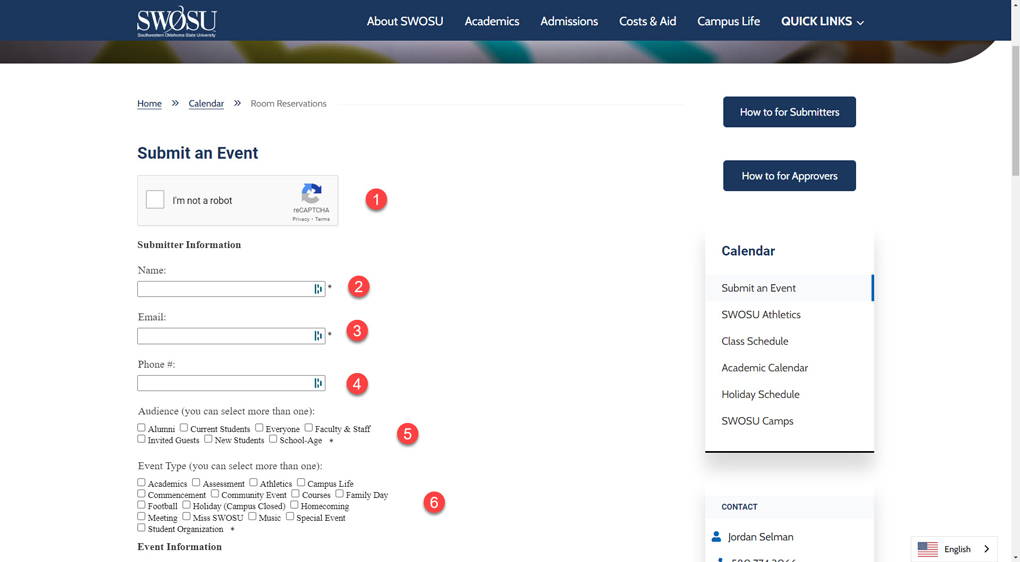Check the Homecoming checkbox
The height and width of the screenshot is (562, 1020).
coord(294,504)
